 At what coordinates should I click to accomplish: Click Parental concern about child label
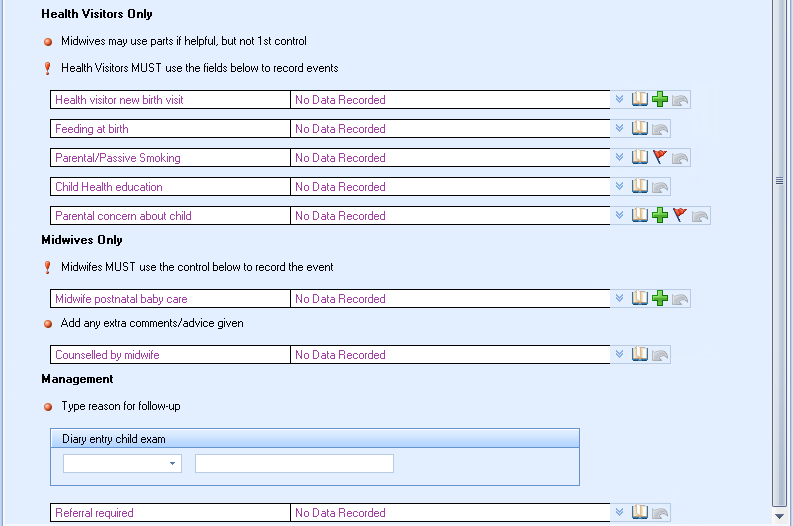coord(123,215)
